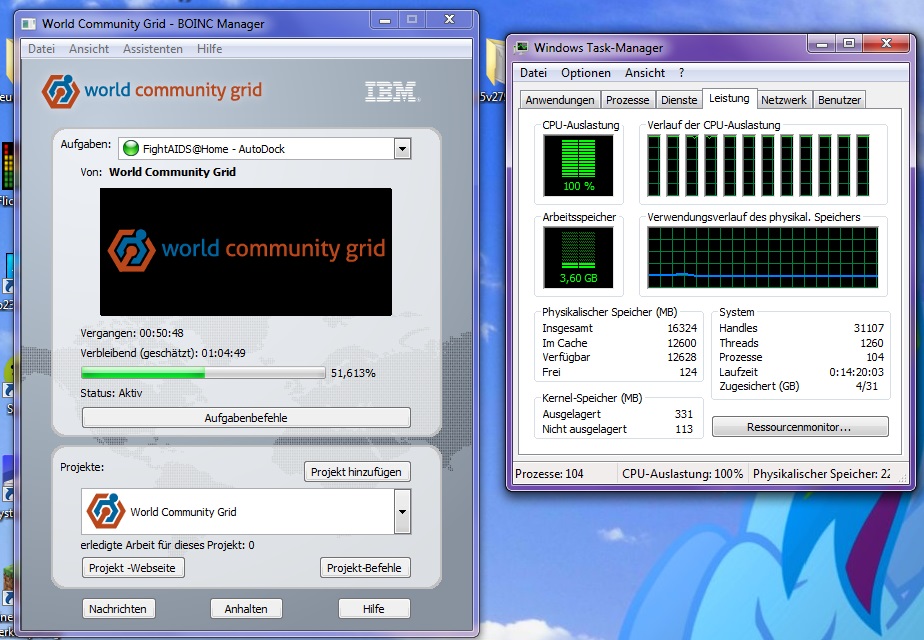Click the World Community Grid screensaver preview image
This screenshot has width=924, height=640.
point(246,252)
